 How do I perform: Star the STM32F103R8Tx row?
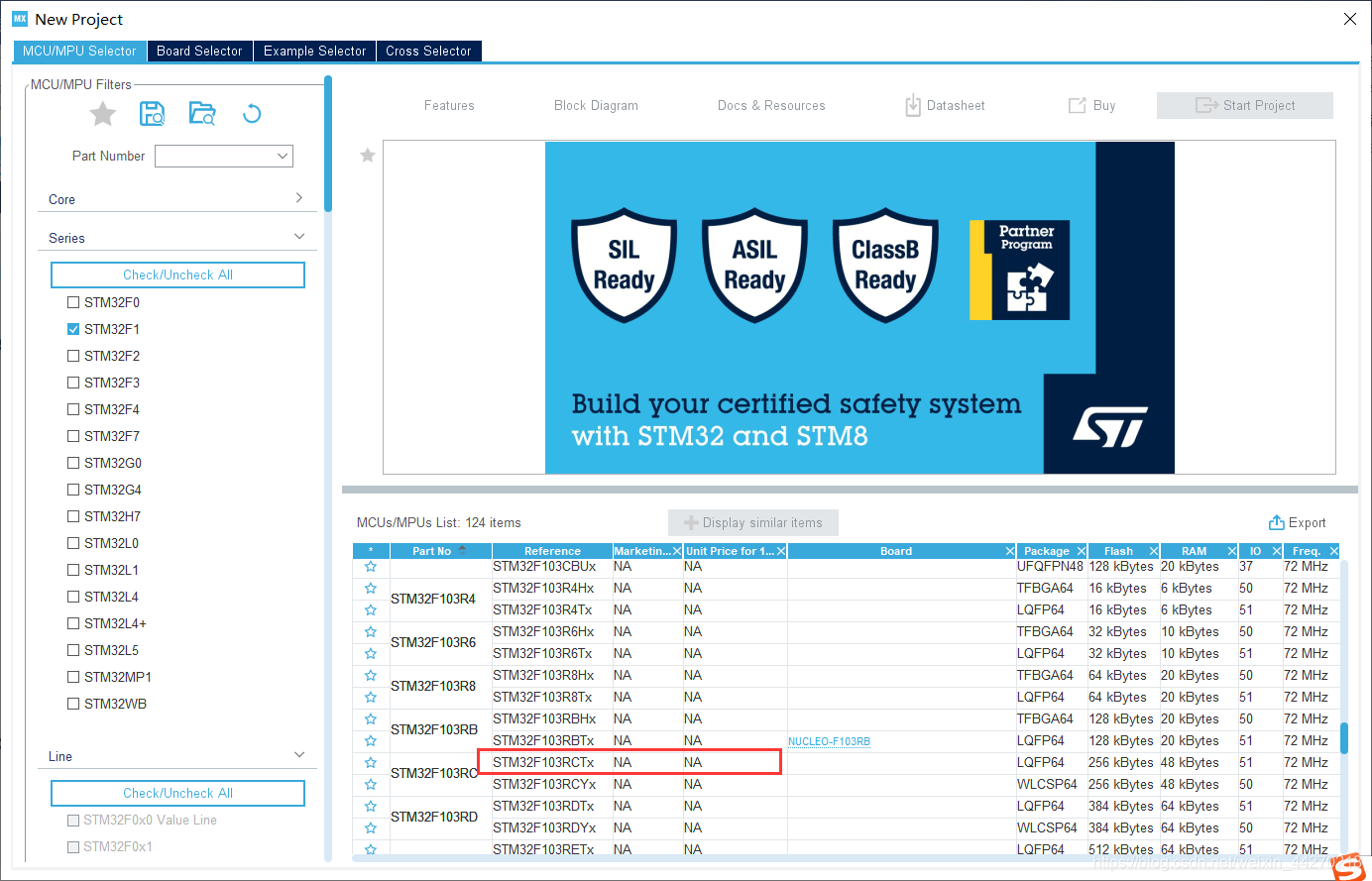pyautogui.click(x=371, y=698)
